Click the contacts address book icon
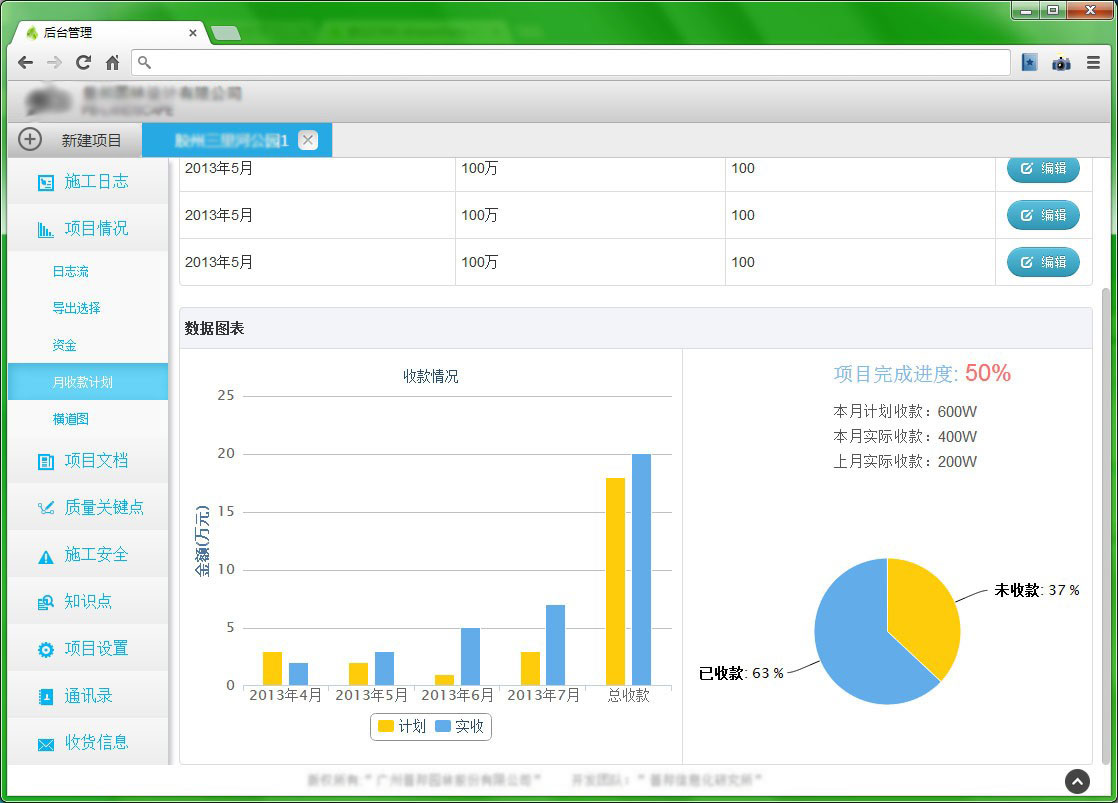 (x=45, y=696)
